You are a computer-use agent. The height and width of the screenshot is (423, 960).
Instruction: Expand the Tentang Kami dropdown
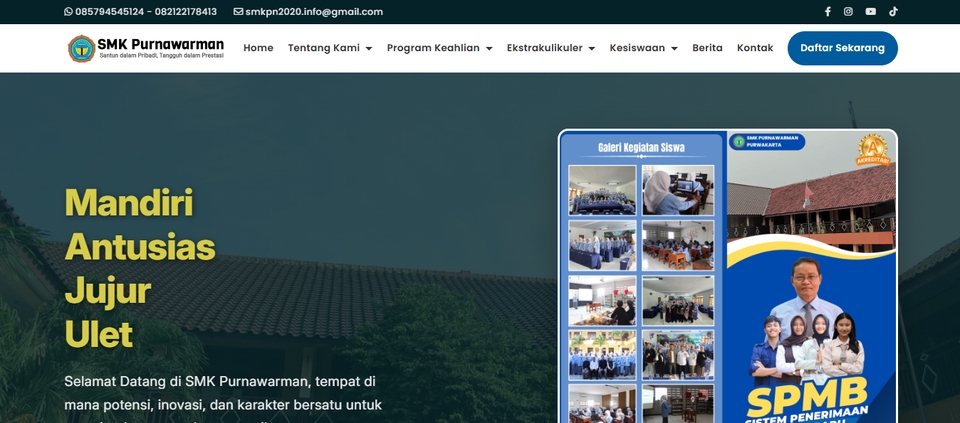pyautogui.click(x=330, y=48)
